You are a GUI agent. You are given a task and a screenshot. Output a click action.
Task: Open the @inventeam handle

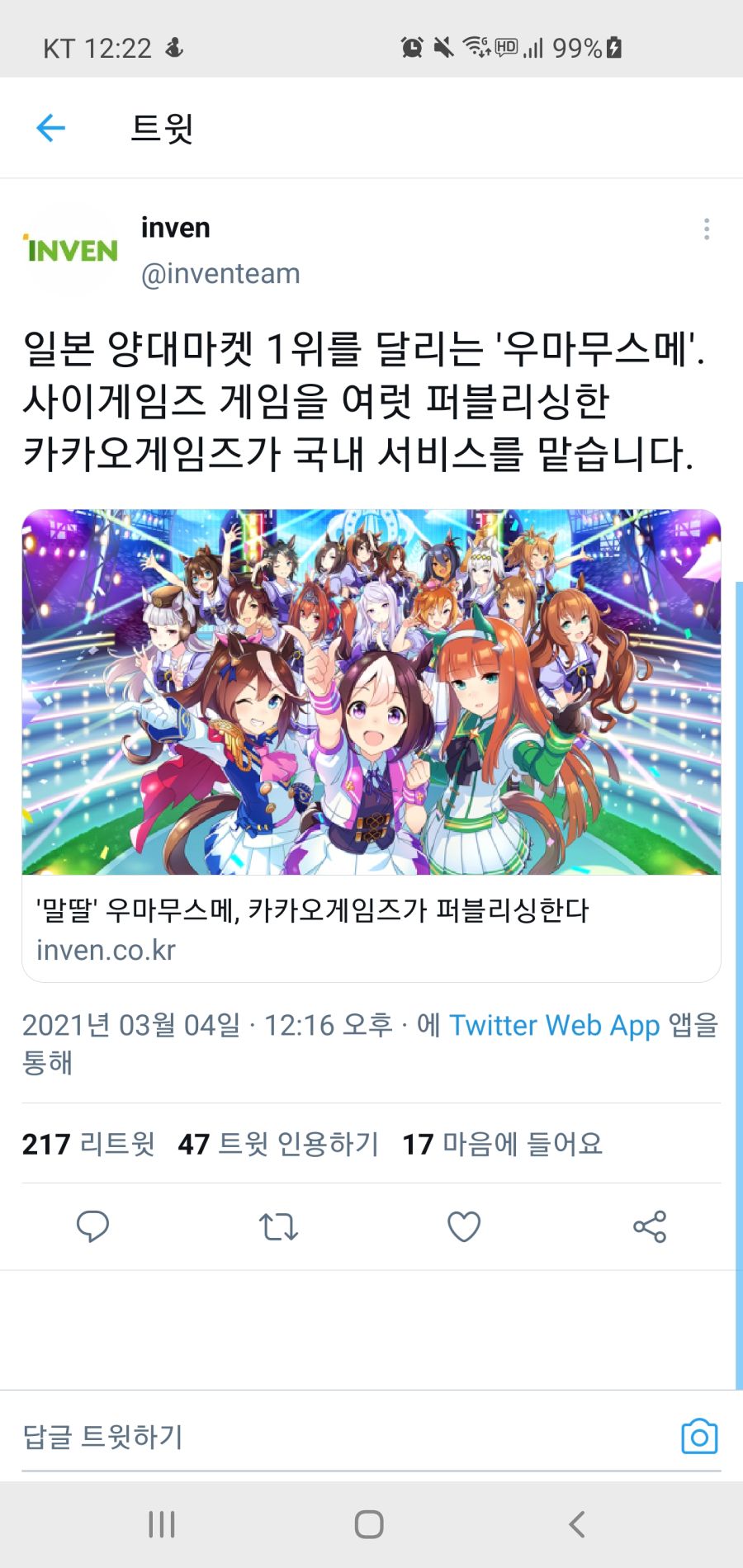[220, 274]
